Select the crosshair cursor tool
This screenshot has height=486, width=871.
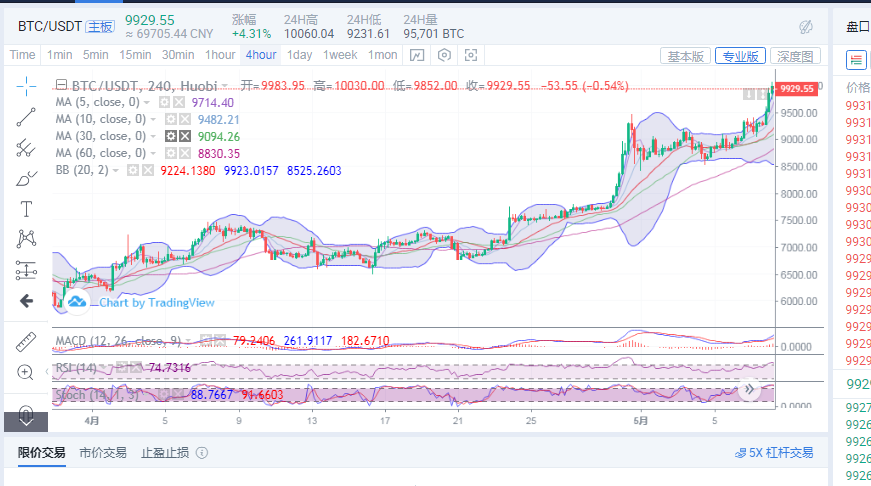point(26,86)
